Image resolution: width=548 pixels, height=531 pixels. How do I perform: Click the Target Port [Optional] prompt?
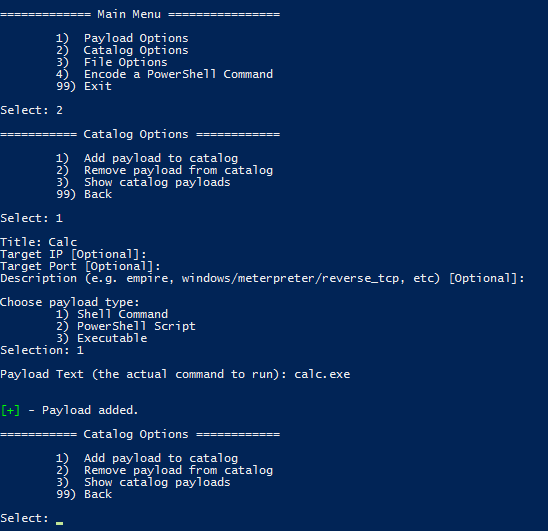tap(80, 266)
